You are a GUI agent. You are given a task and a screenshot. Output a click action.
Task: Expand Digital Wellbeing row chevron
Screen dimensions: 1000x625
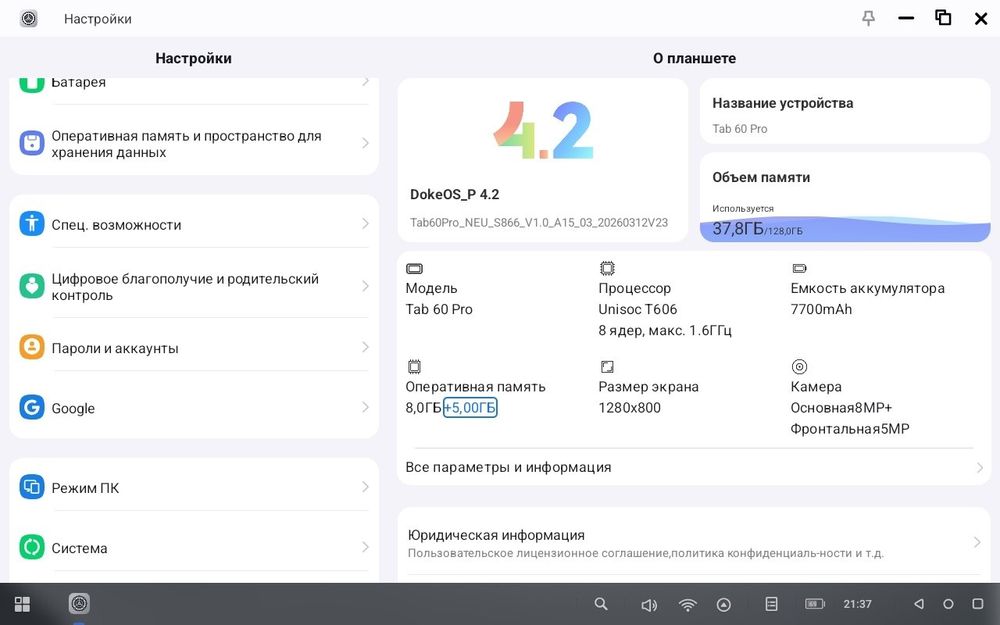pyautogui.click(x=365, y=286)
